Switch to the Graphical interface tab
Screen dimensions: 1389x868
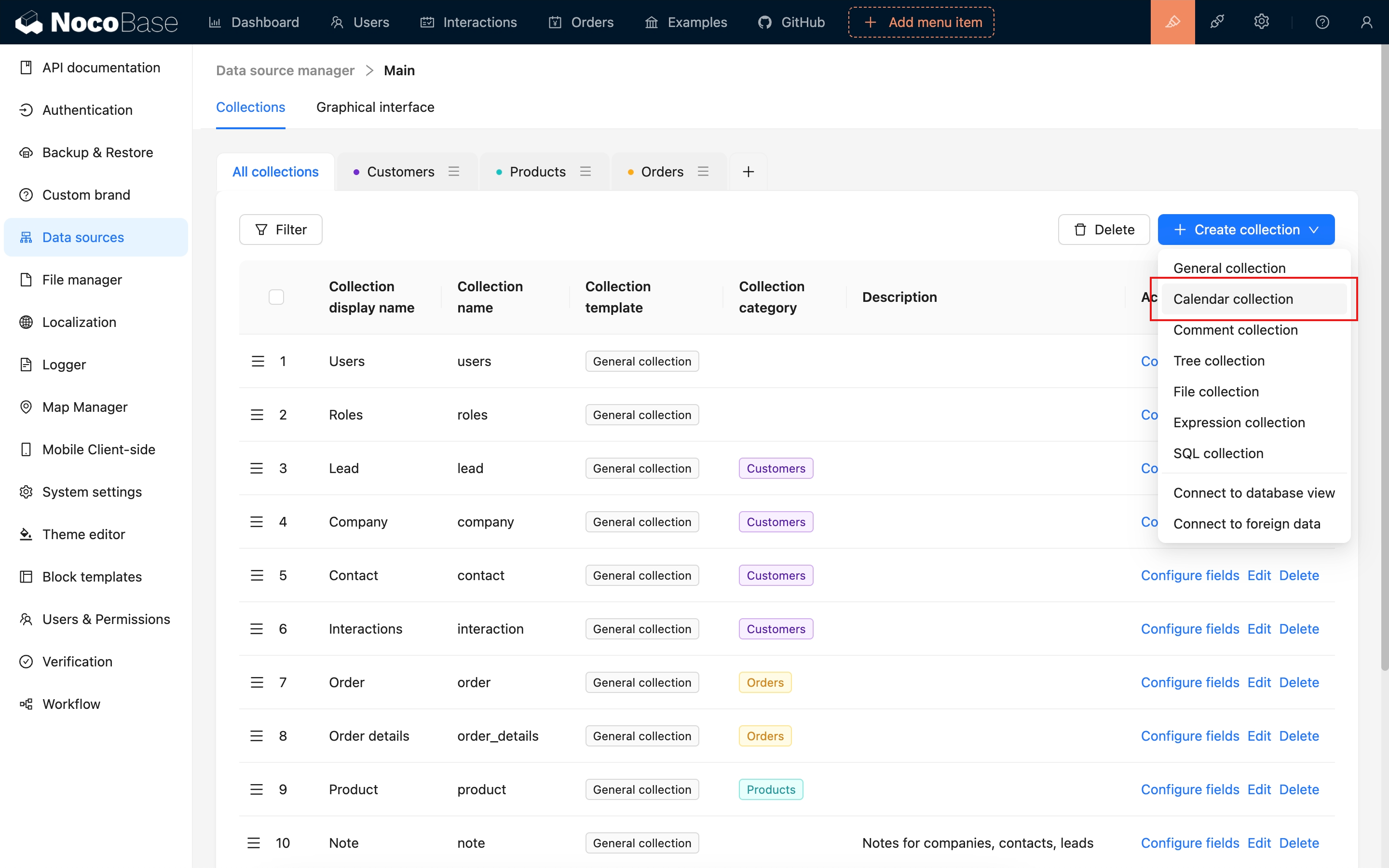click(x=375, y=108)
